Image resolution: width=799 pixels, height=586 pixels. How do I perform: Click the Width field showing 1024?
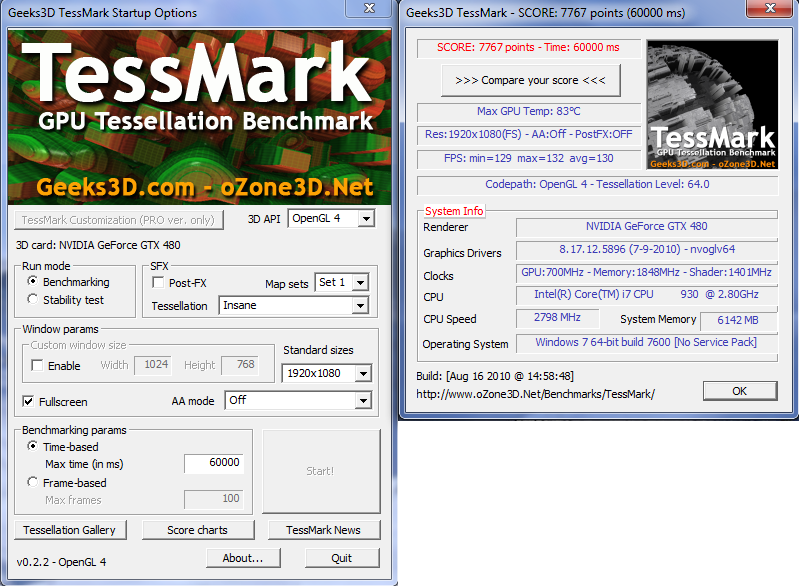pos(153,365)
